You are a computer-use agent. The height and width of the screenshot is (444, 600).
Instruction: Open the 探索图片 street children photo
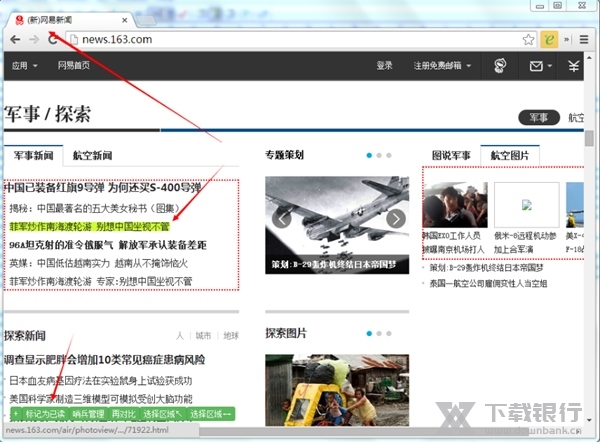[x=337, y=390]
